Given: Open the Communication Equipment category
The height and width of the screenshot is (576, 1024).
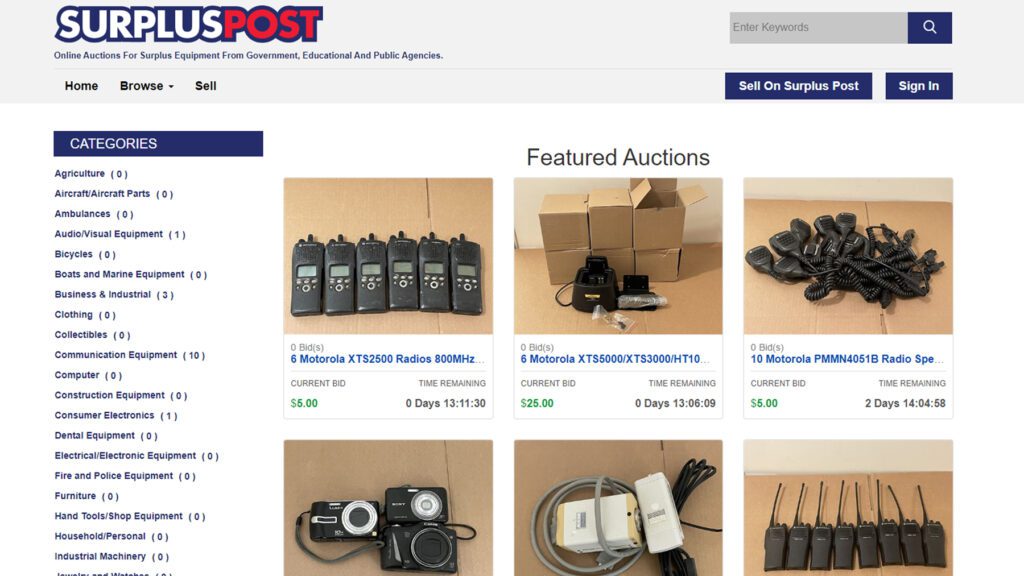Looking at the screenshot, I should [116, 355].
